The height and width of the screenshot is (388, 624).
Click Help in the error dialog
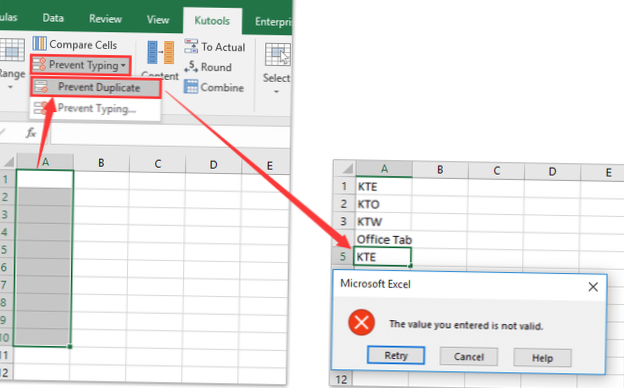click(x=542, y=358)
